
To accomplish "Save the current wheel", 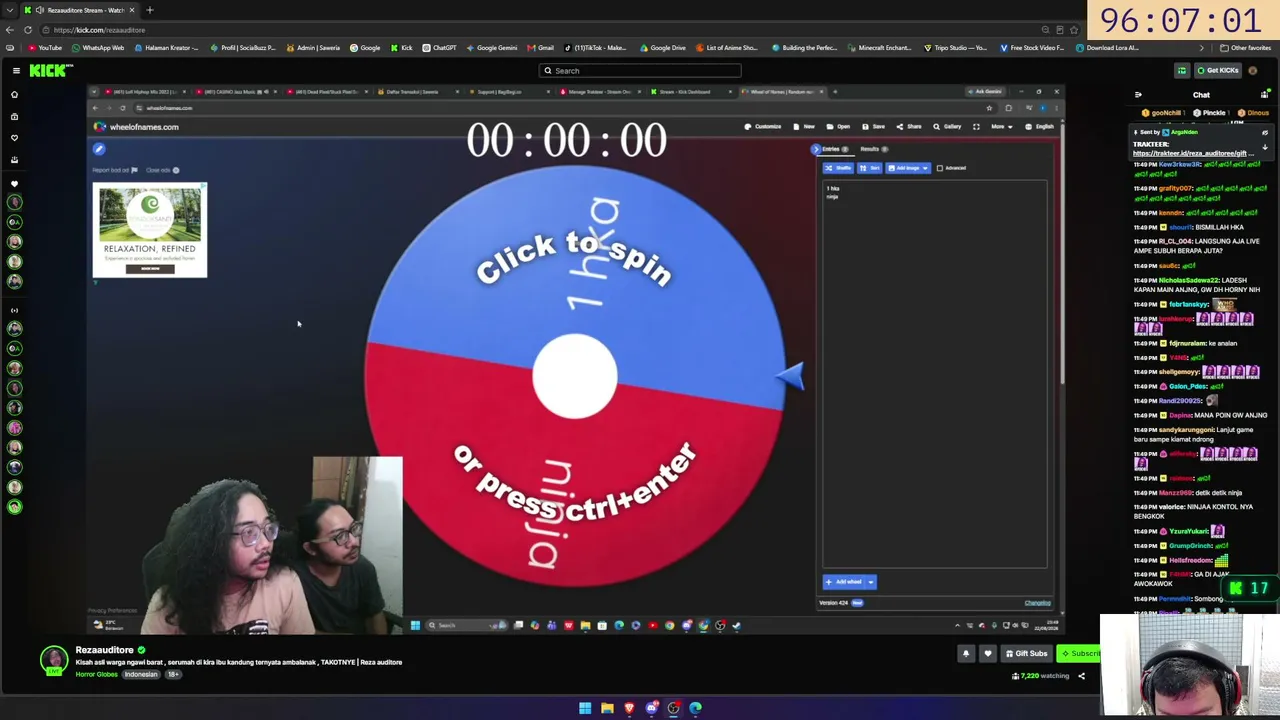I will [874, 127].
